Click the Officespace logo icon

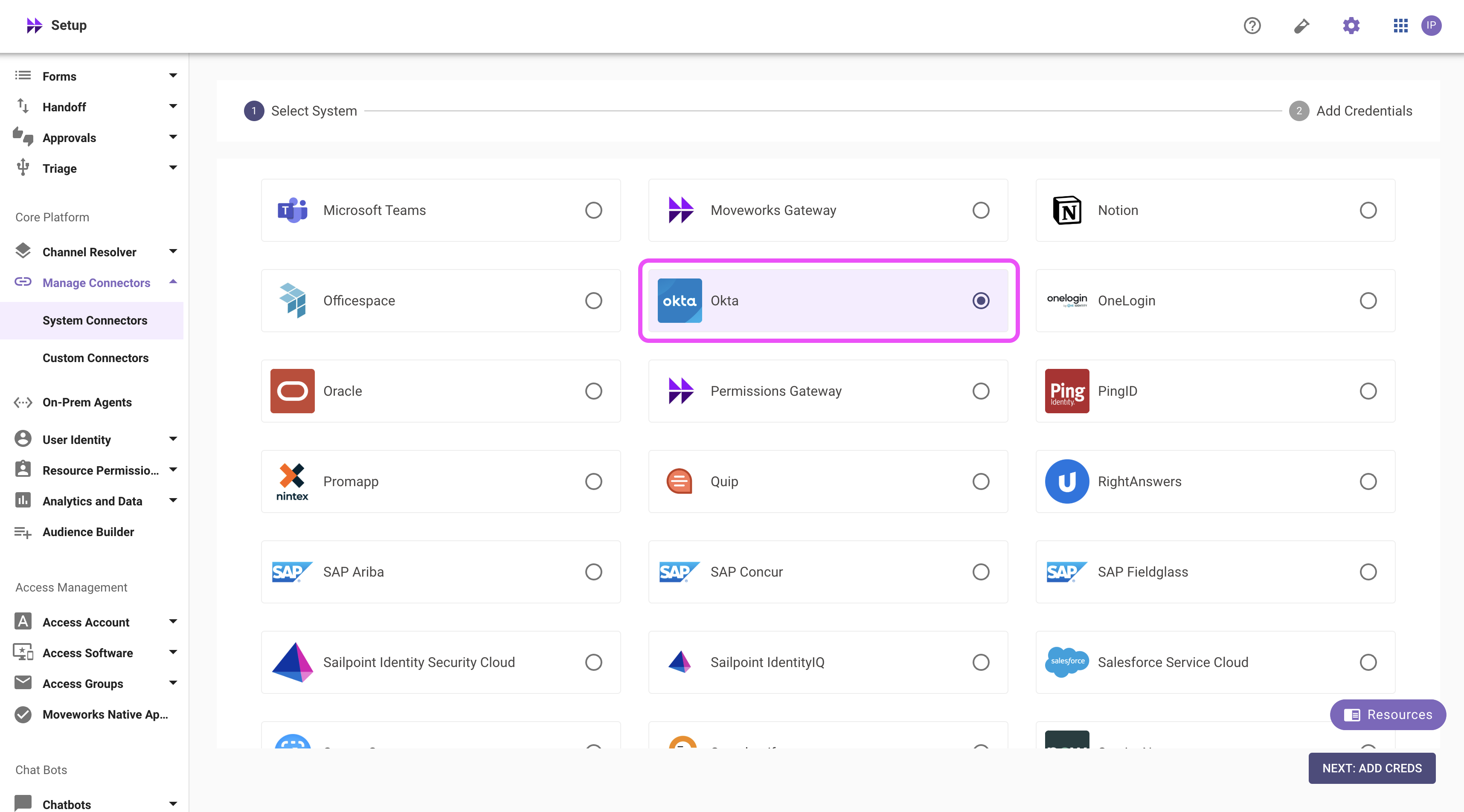(292, 301)
